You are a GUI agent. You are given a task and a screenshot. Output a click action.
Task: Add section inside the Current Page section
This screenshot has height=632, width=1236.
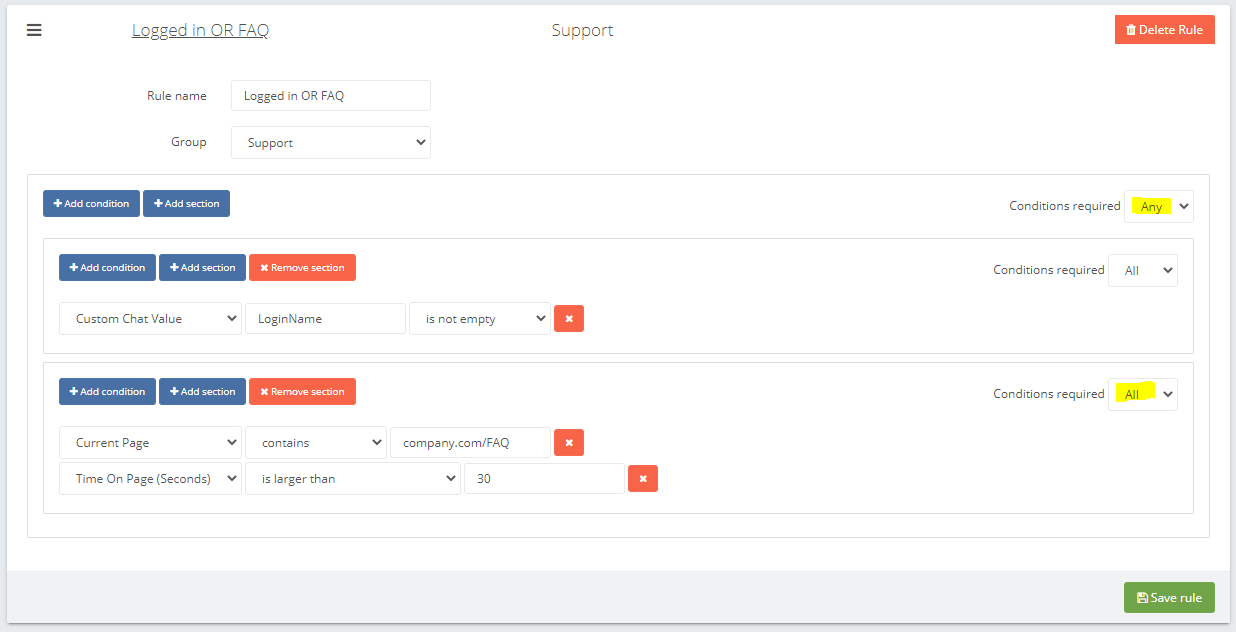pyautogui.click(x=202, y=391)
